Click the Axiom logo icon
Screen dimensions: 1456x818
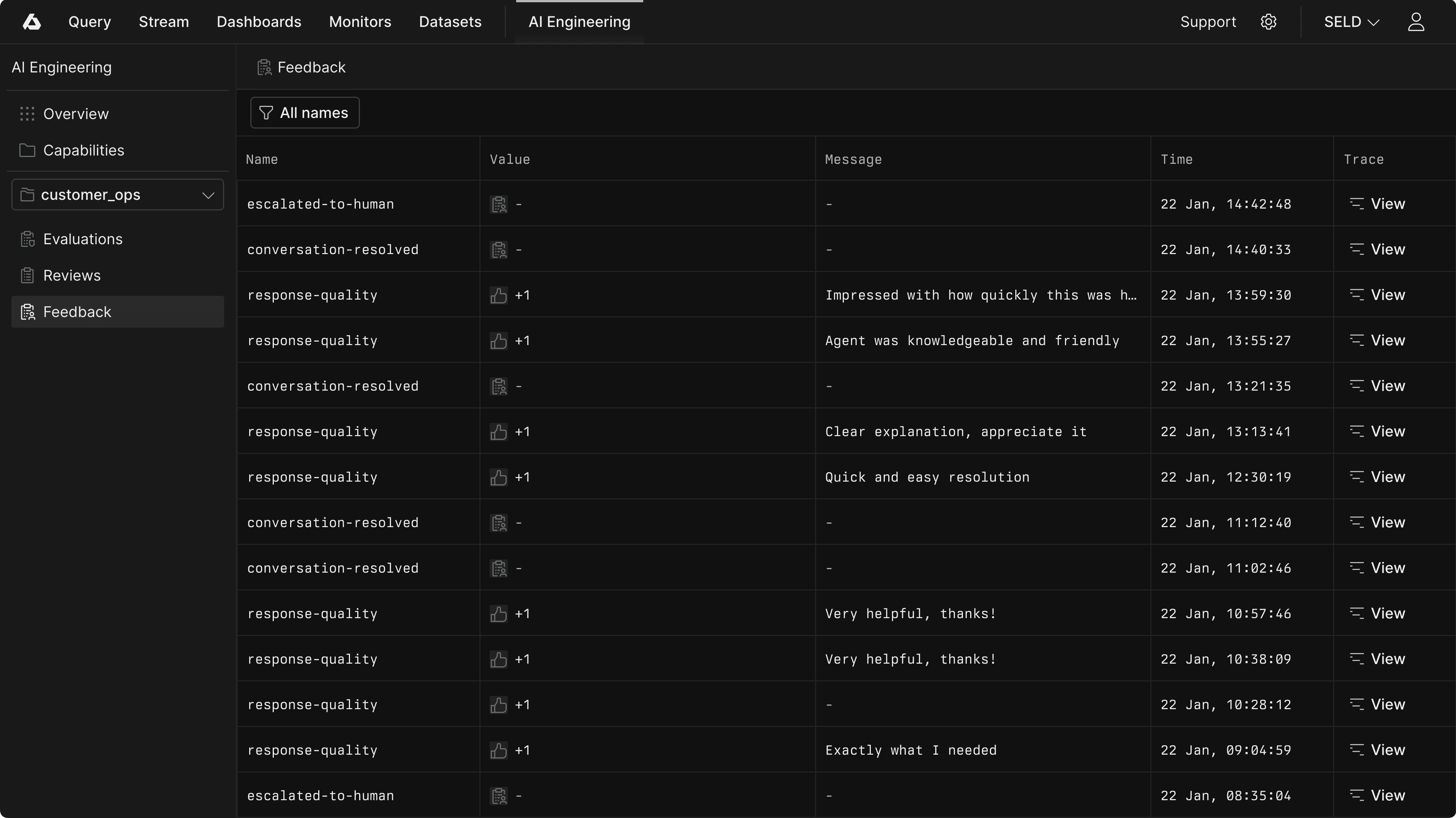(x=31, y=22)
